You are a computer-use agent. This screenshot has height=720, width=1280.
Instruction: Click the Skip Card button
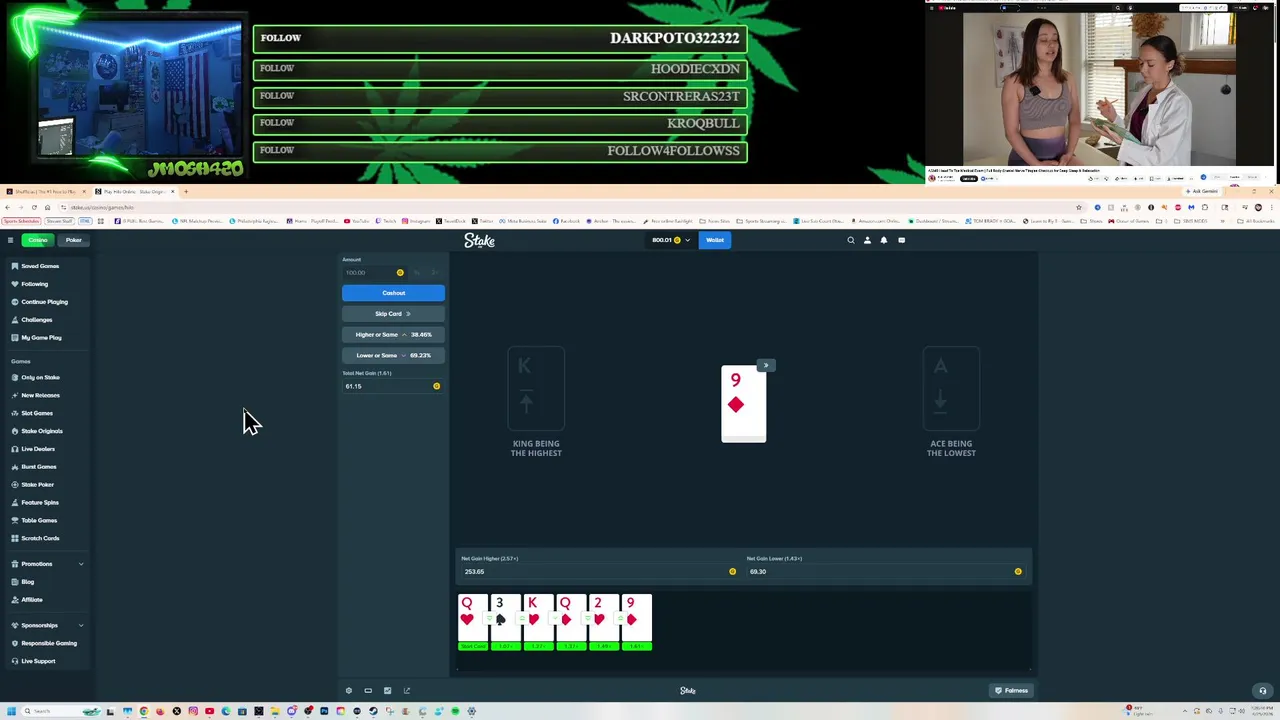tap(393, 314)
